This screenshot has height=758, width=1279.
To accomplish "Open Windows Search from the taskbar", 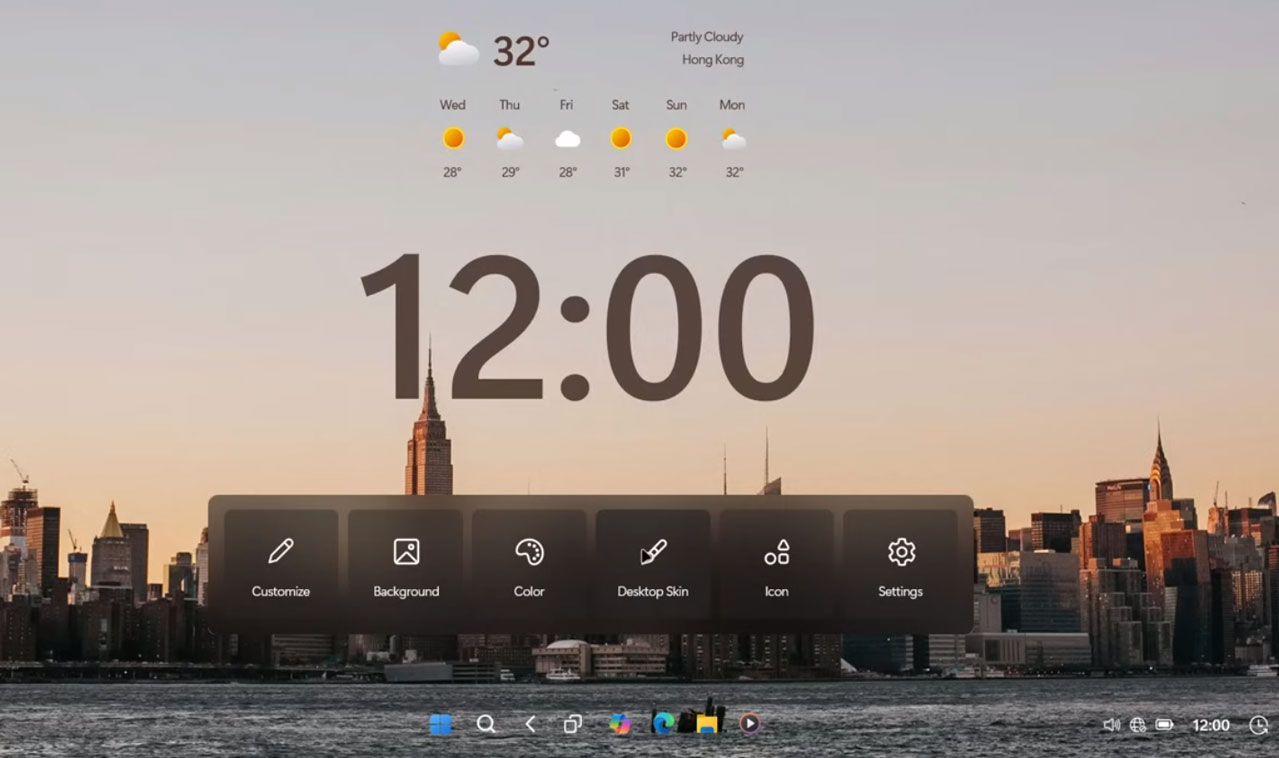I will coord(486,724).
